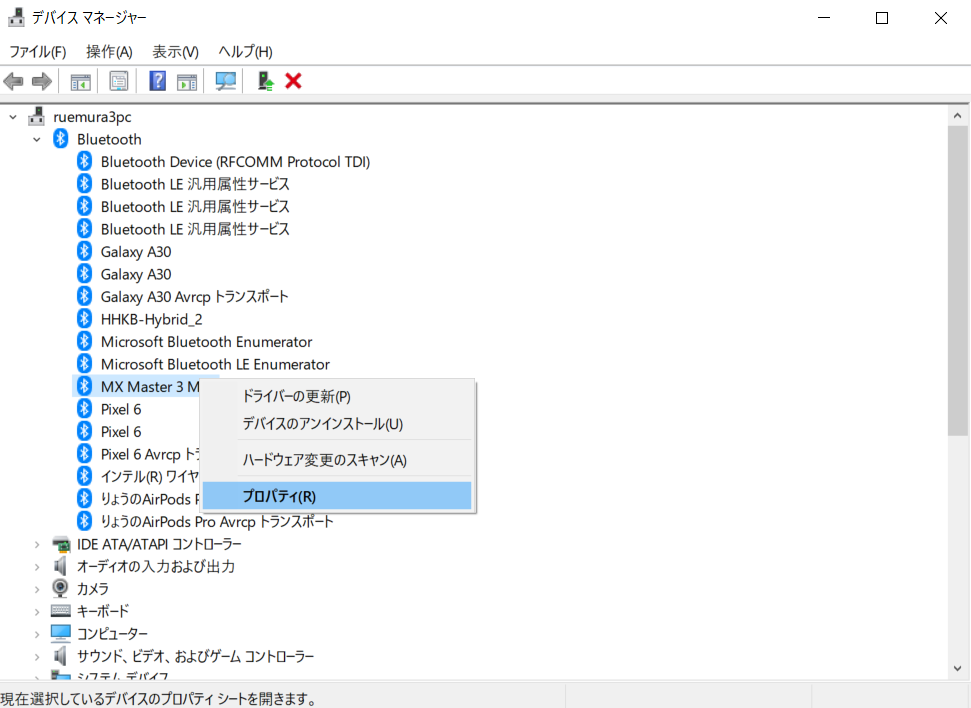This screenshot has height=708, width=971.
Task: Collapse the Bluetooth category
Action: tap(37, 139)
